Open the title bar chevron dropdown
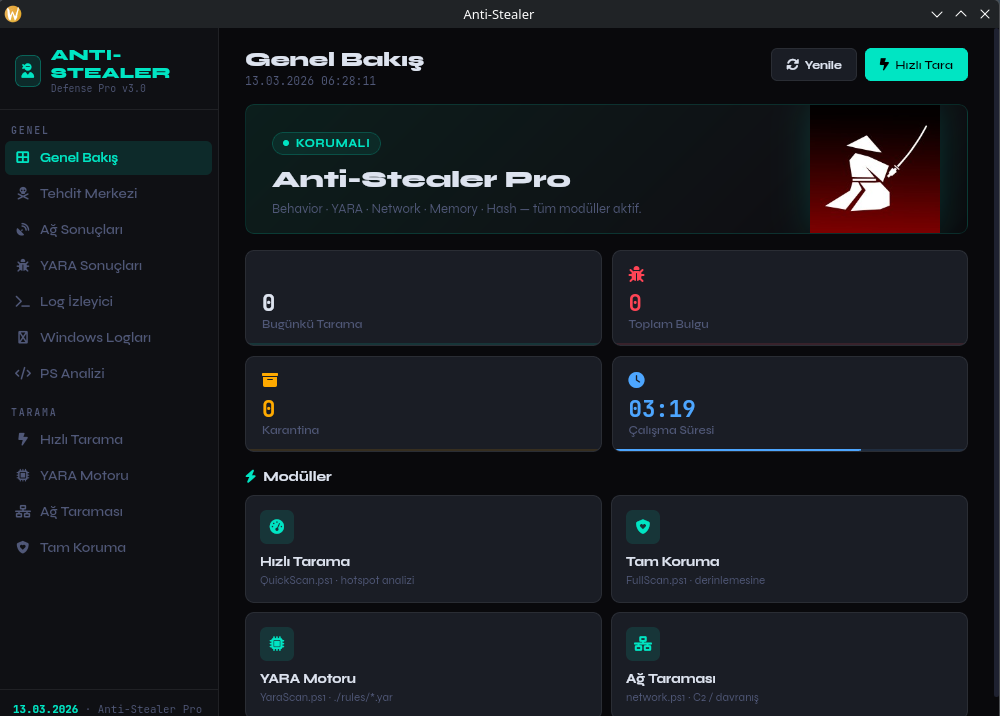1000x716 pixels. click(x=937, y=14)
